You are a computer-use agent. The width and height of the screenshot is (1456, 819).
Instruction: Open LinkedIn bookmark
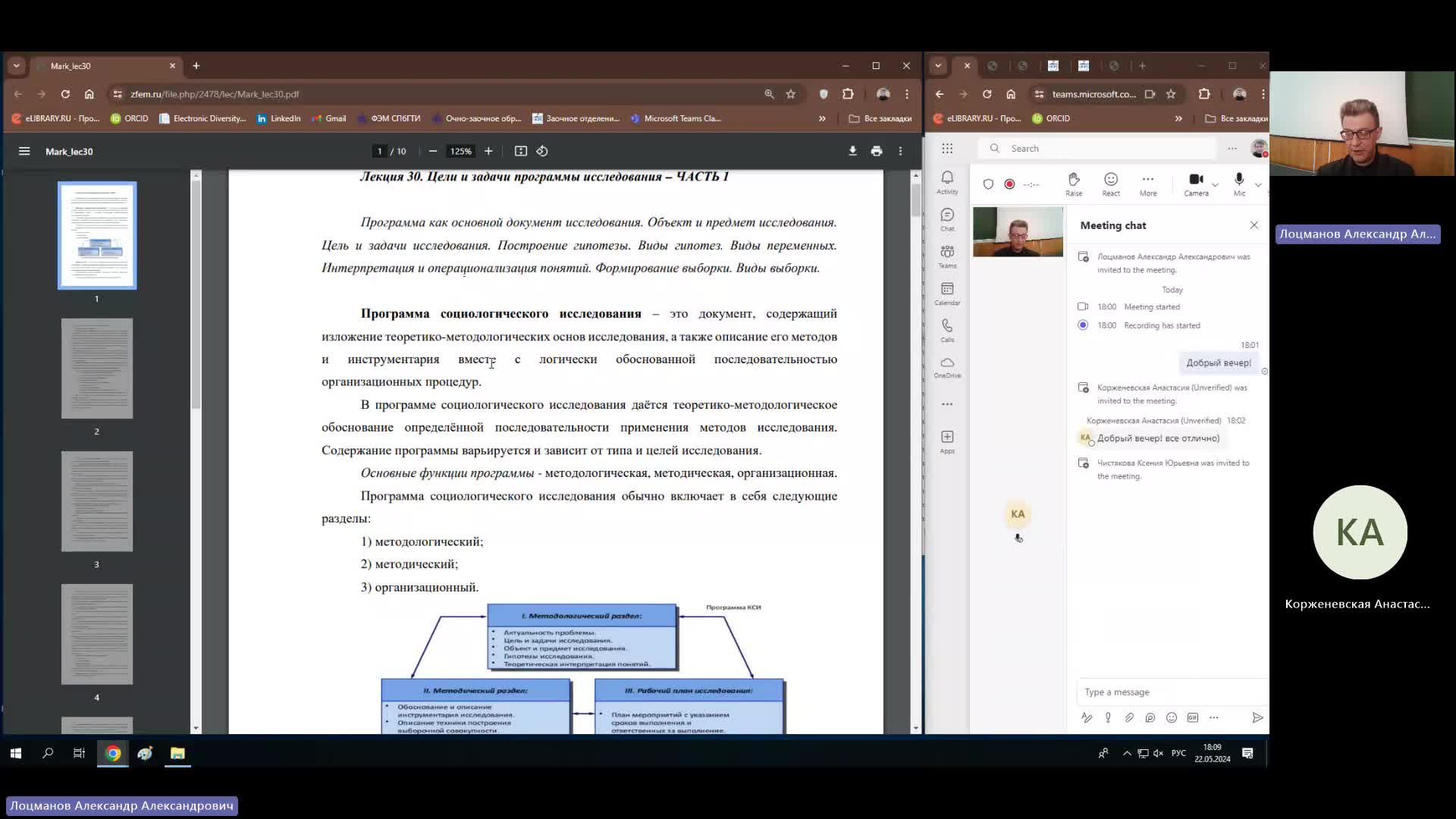[x=278, y=118]
